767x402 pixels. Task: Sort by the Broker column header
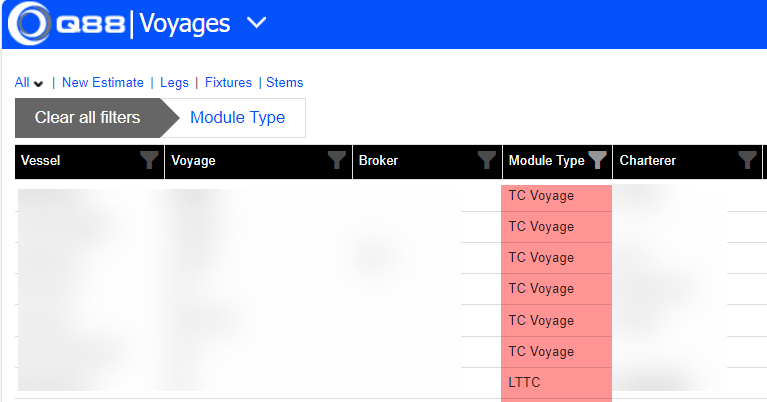pos(378,160)
